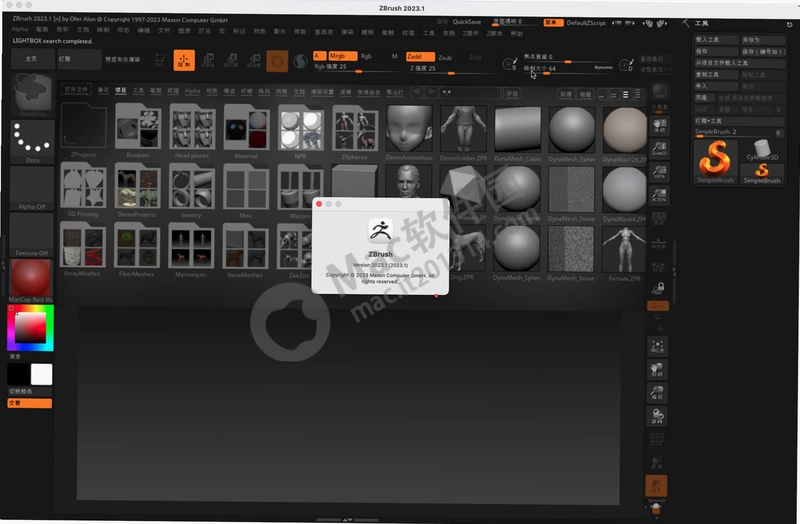800x524 pixels.
Task: Toggle the orange Solo button in right shelf
Action: pyautogui.click(x=656, y=486)
